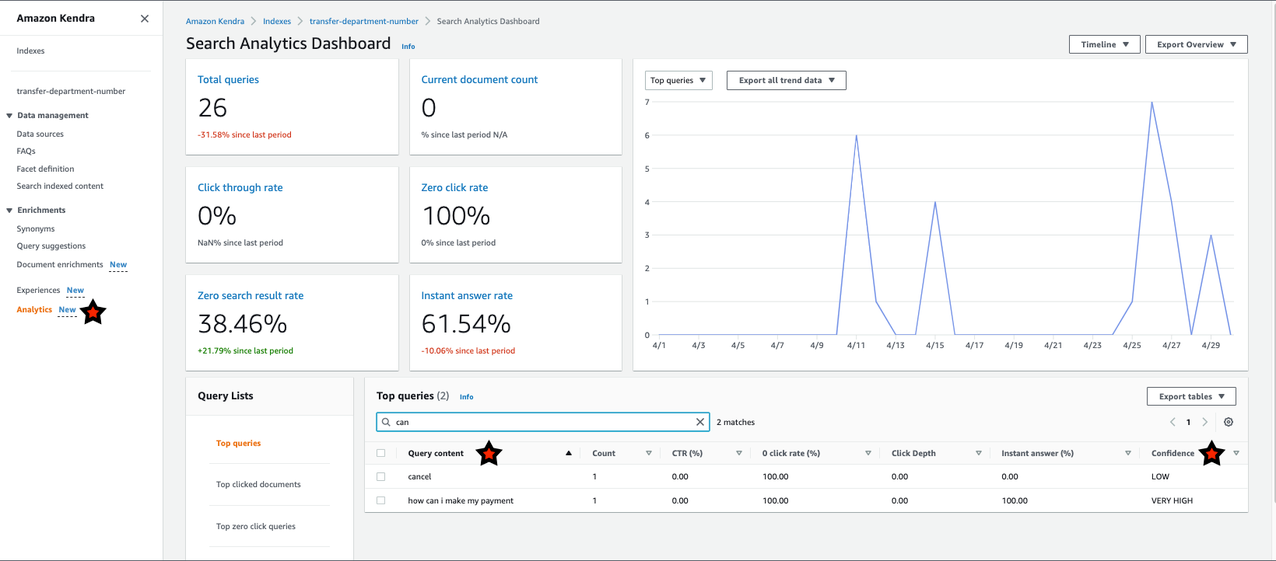The height and width of the screenshot is (561, 1276).
Task: Click Zero search result rate title
Action: [251, 295]
